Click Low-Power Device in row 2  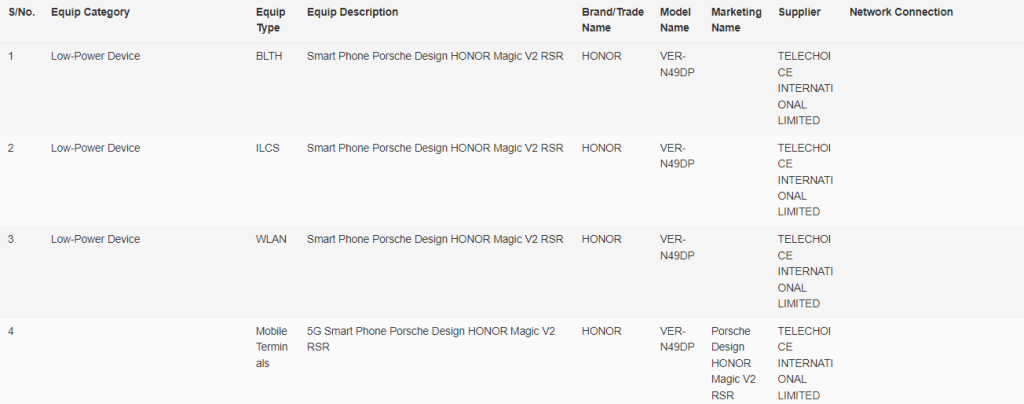(x=95, y=148)
